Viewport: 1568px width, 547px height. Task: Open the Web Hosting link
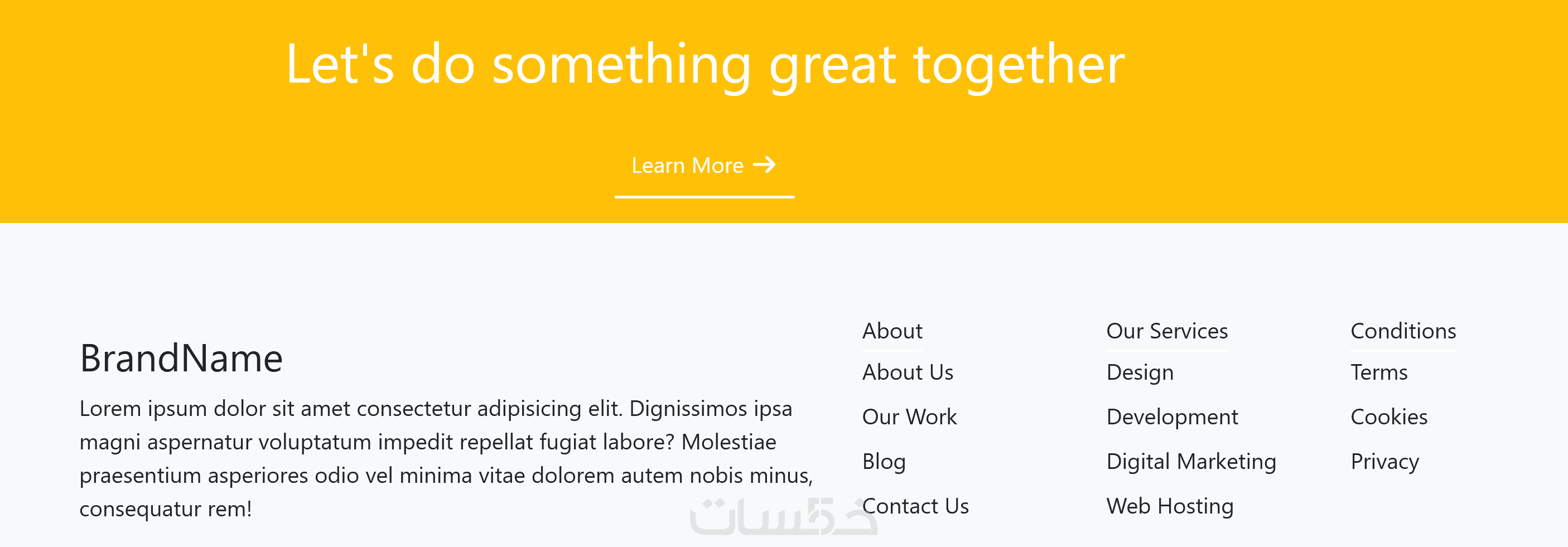(1169, 506)
